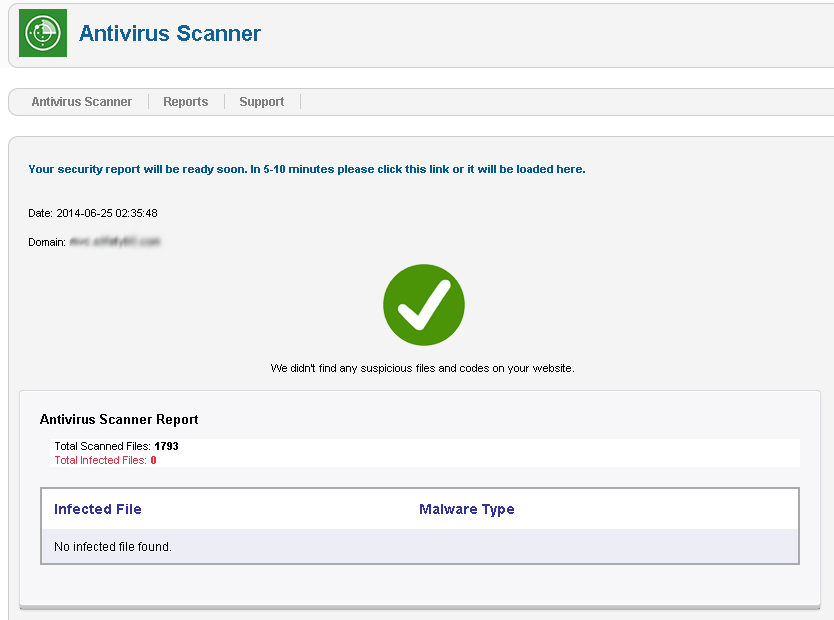Click the Malware Type column header
The image size is (834, 620).
(466, 509)
